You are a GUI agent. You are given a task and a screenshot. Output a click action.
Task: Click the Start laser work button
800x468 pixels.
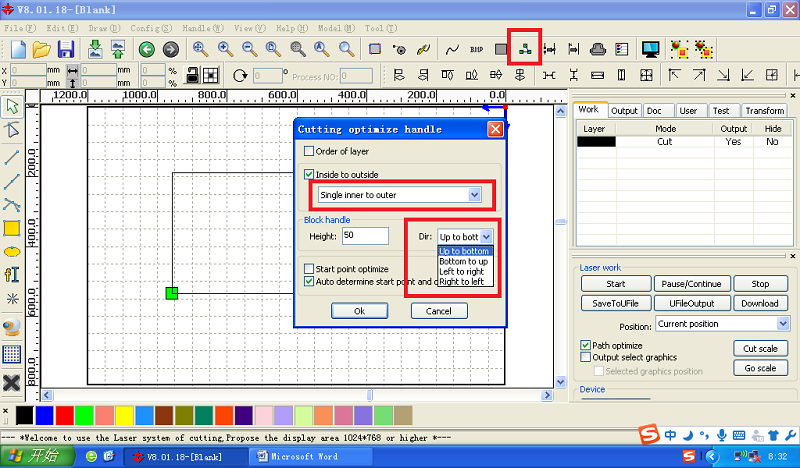pyautogui.click(x=616, y=284)
